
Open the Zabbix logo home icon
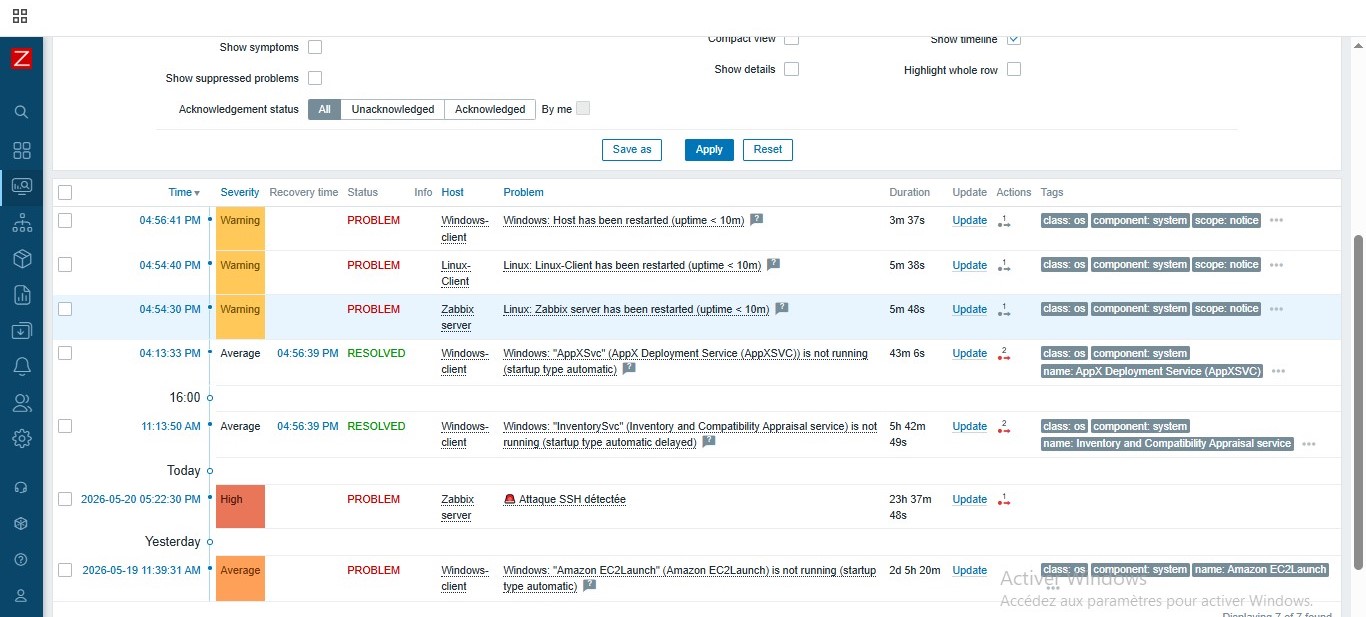tap(21, 58)
